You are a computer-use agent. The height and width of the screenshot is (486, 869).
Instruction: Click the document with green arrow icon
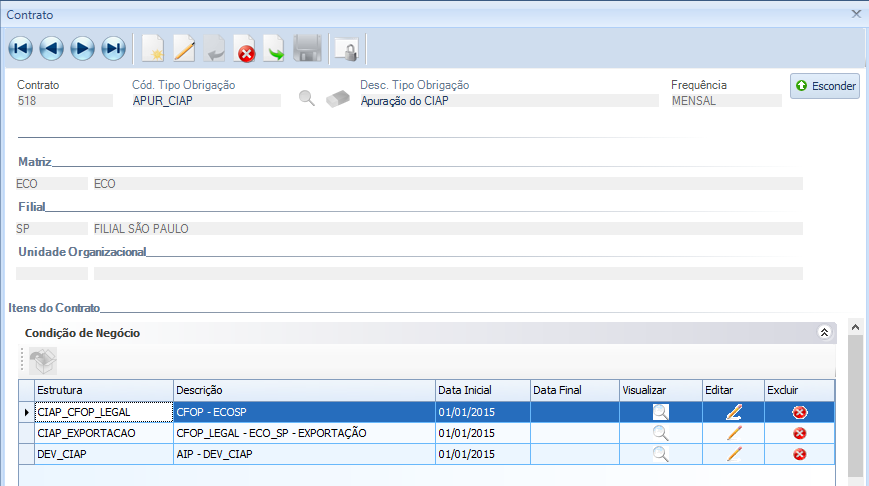pyautogui.click(x=275, y=48)
